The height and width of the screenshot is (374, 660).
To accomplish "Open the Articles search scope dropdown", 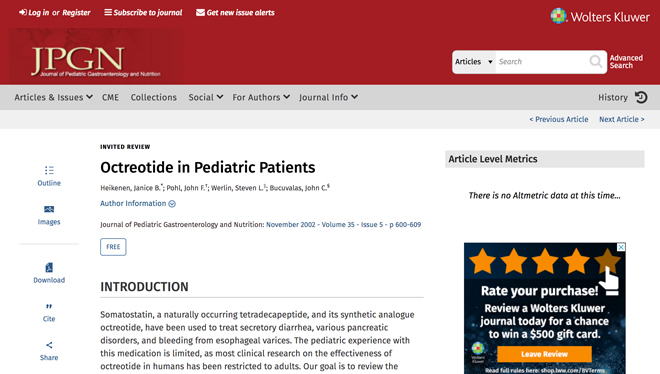I will [474, 62].
